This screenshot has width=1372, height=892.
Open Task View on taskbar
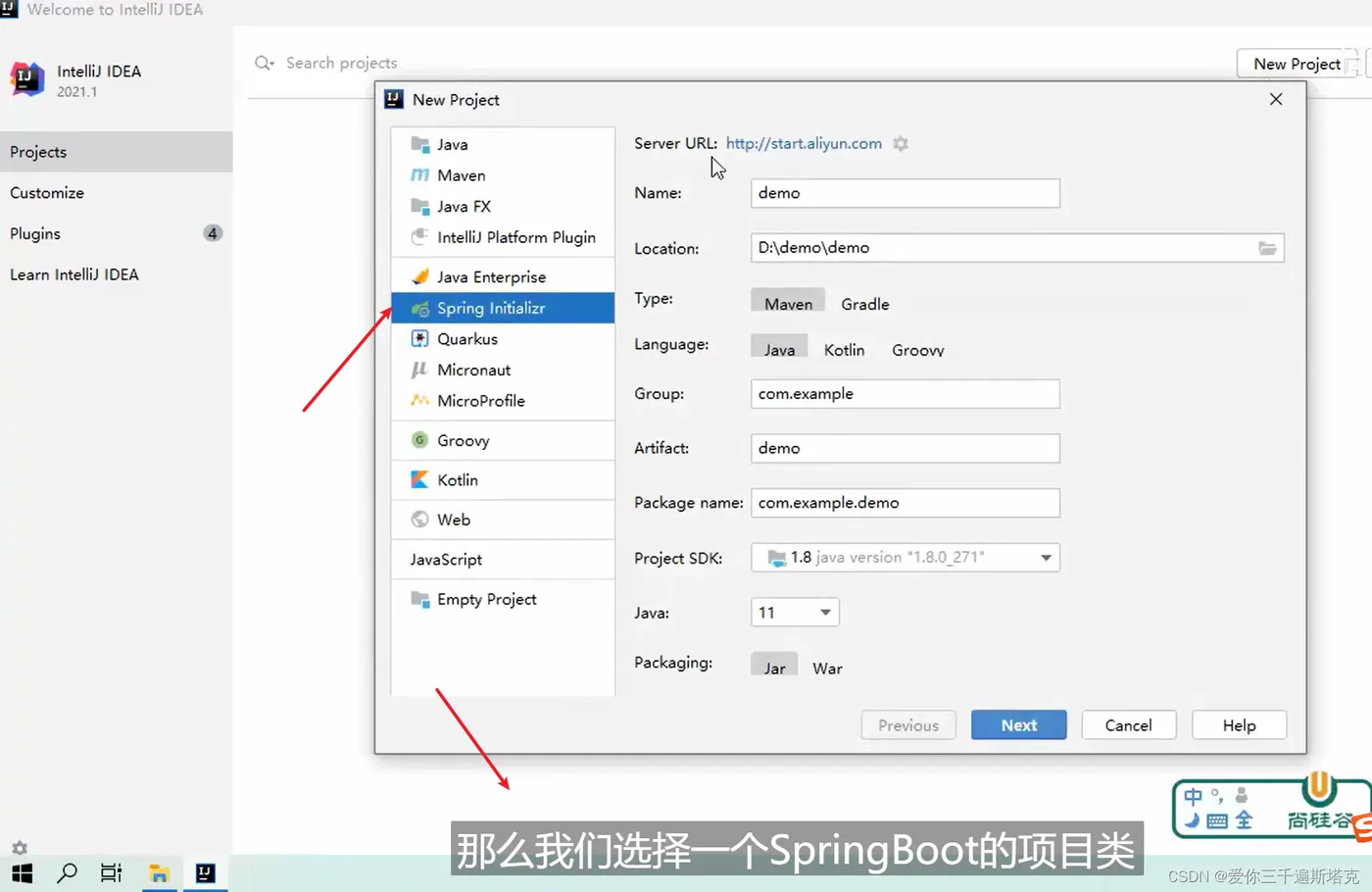112,872
